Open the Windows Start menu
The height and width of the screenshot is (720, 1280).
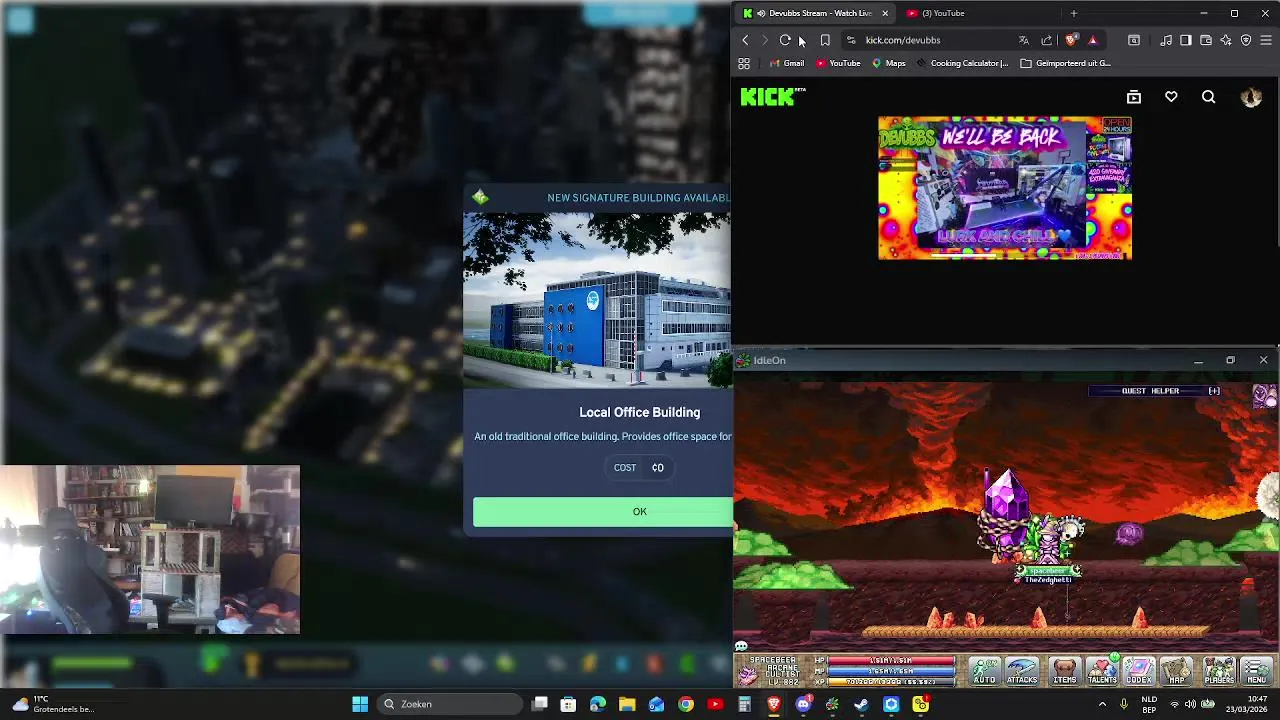click(360, 704)
